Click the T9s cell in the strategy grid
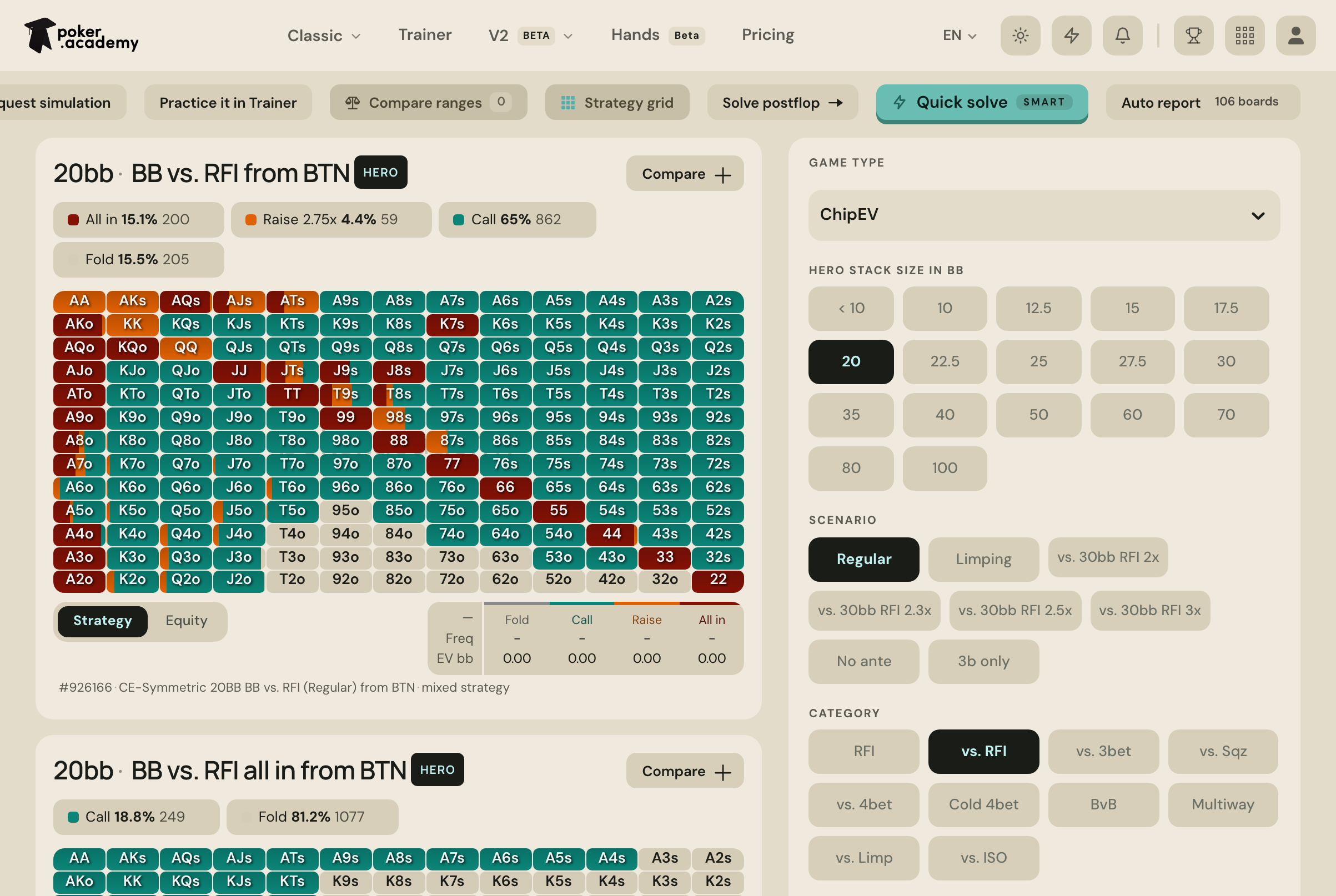Image resolution: width=1336 pixels, height=896 pixels. coord(346,394)
